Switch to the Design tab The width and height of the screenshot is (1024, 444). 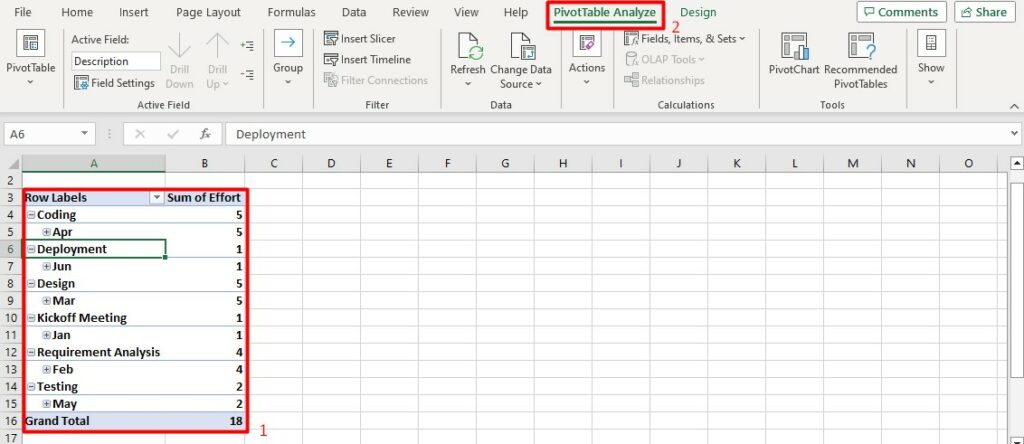tap(698, 12)
